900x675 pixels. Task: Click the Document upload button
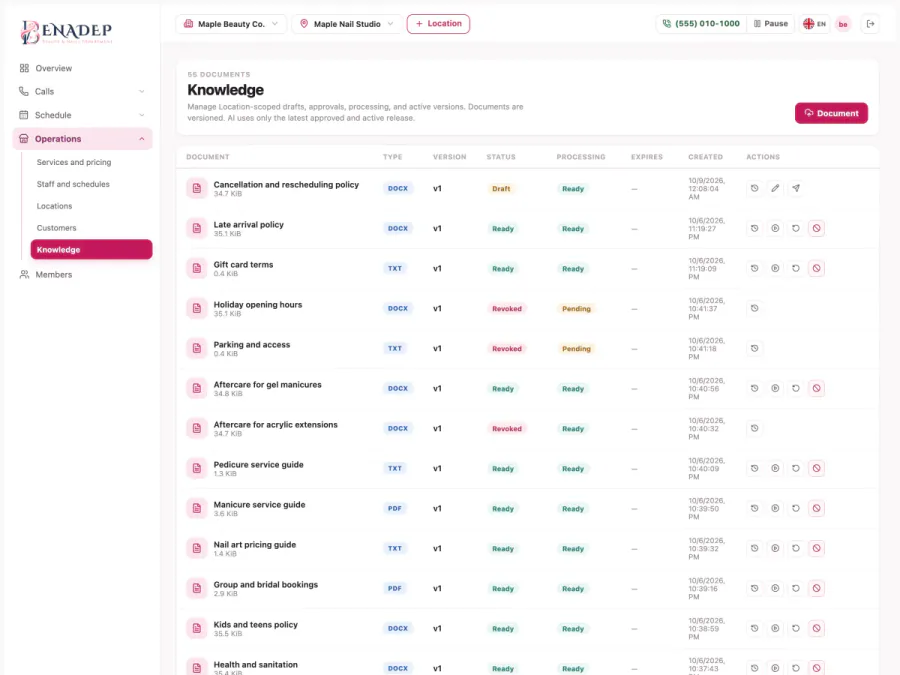click(831, 113)
